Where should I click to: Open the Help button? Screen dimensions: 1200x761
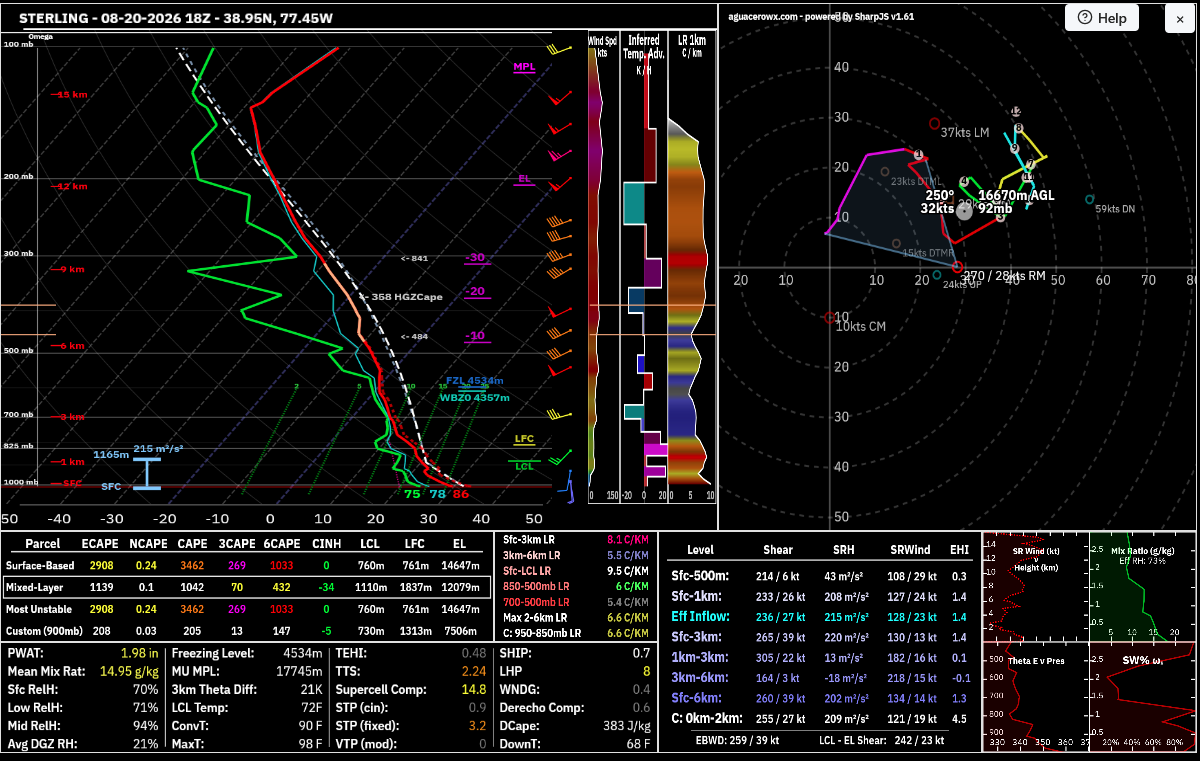pos(1102,18)
